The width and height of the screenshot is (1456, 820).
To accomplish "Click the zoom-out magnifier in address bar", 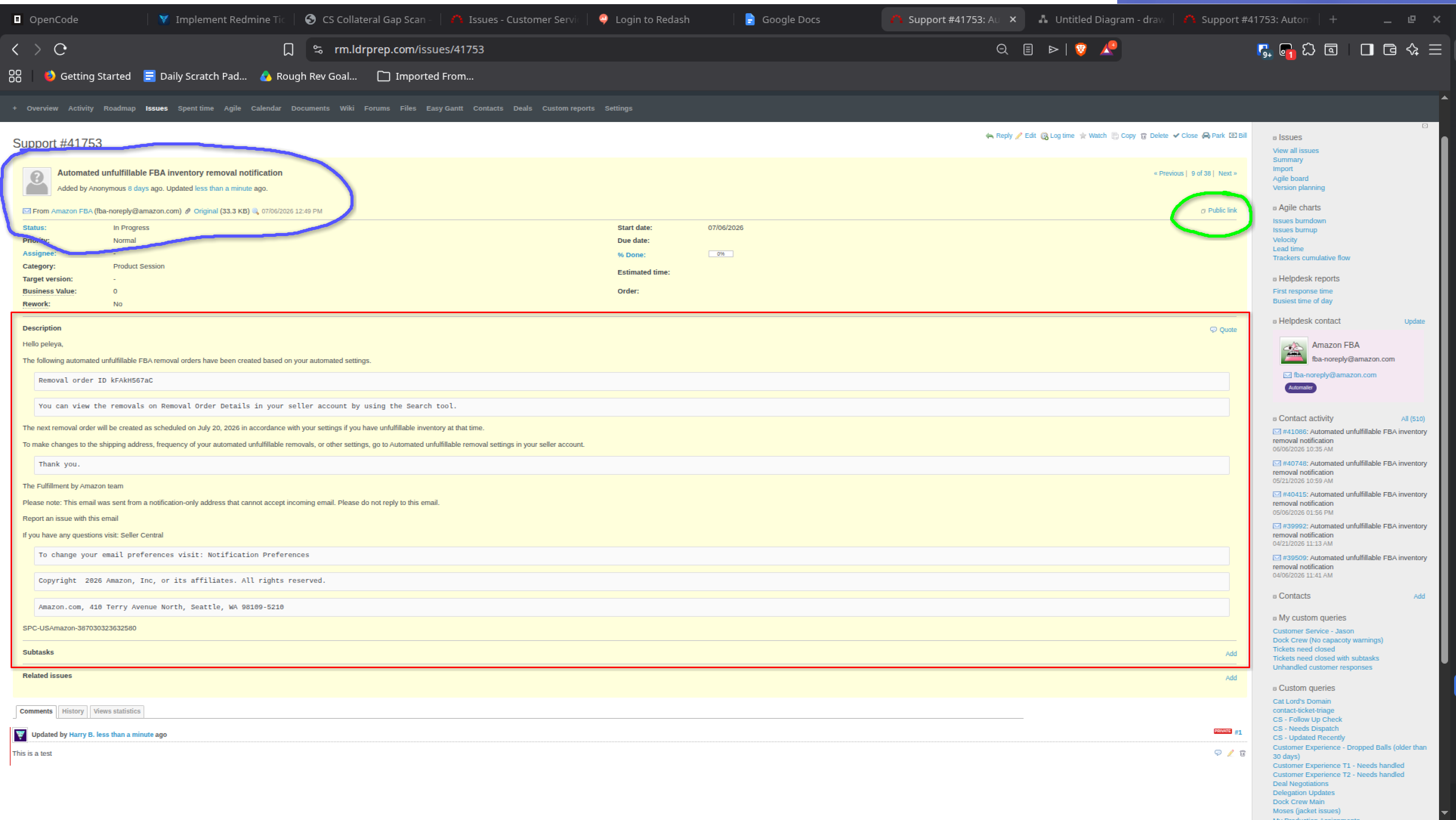I will click(x=1002, y=50).
